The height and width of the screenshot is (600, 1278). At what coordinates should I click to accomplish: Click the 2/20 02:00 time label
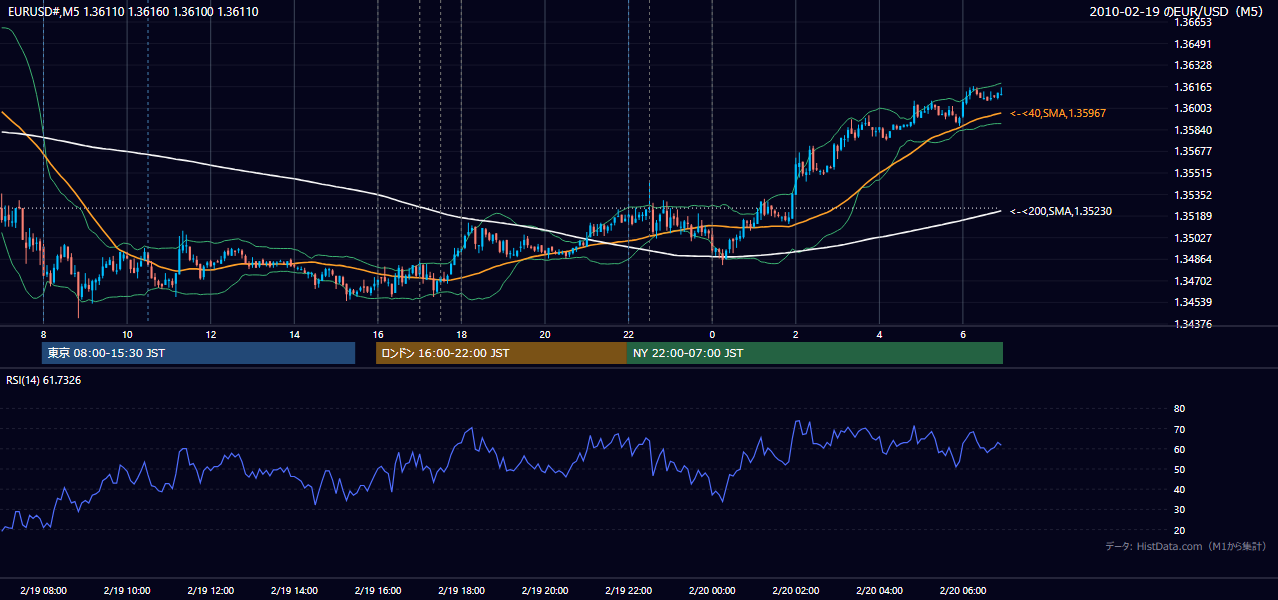(x=795, y=590)
